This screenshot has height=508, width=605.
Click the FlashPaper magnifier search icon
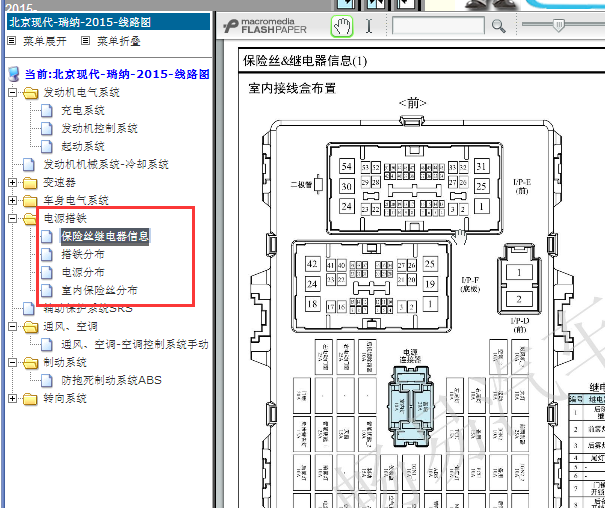tap(498, 26)
